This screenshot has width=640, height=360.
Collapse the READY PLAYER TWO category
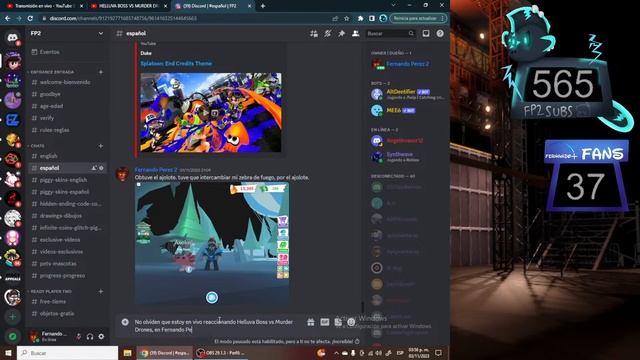(x=50, y=291)
